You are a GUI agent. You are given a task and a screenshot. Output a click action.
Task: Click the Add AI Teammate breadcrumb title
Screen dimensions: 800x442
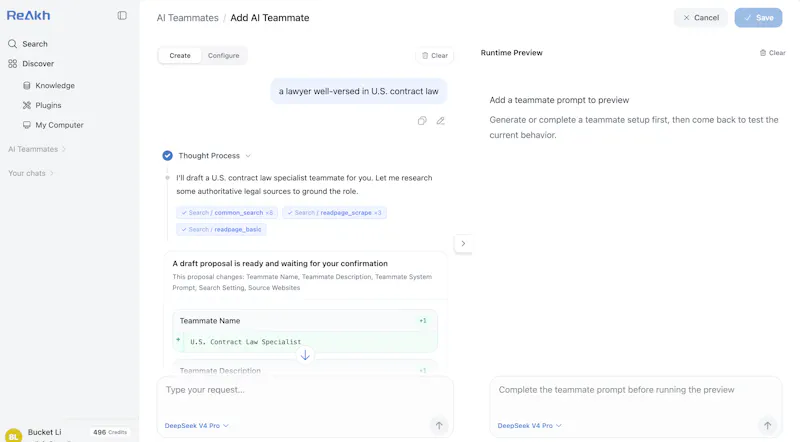click(270, 18)
